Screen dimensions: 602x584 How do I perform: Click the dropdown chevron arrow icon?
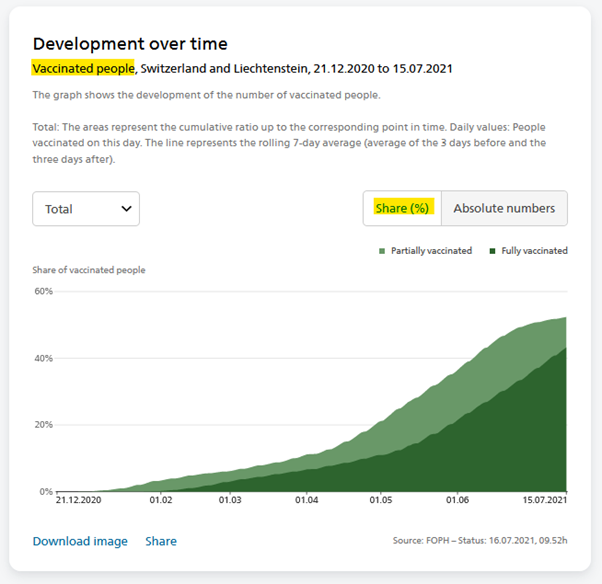[126, 209]
